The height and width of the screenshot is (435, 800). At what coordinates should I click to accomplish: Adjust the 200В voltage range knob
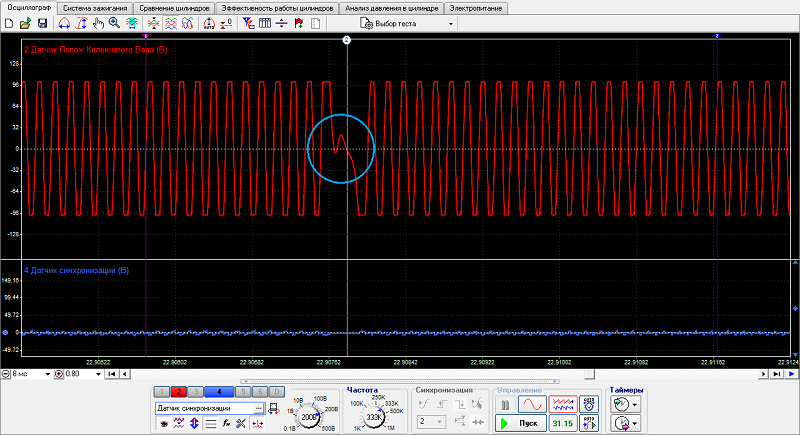(309, 417)
